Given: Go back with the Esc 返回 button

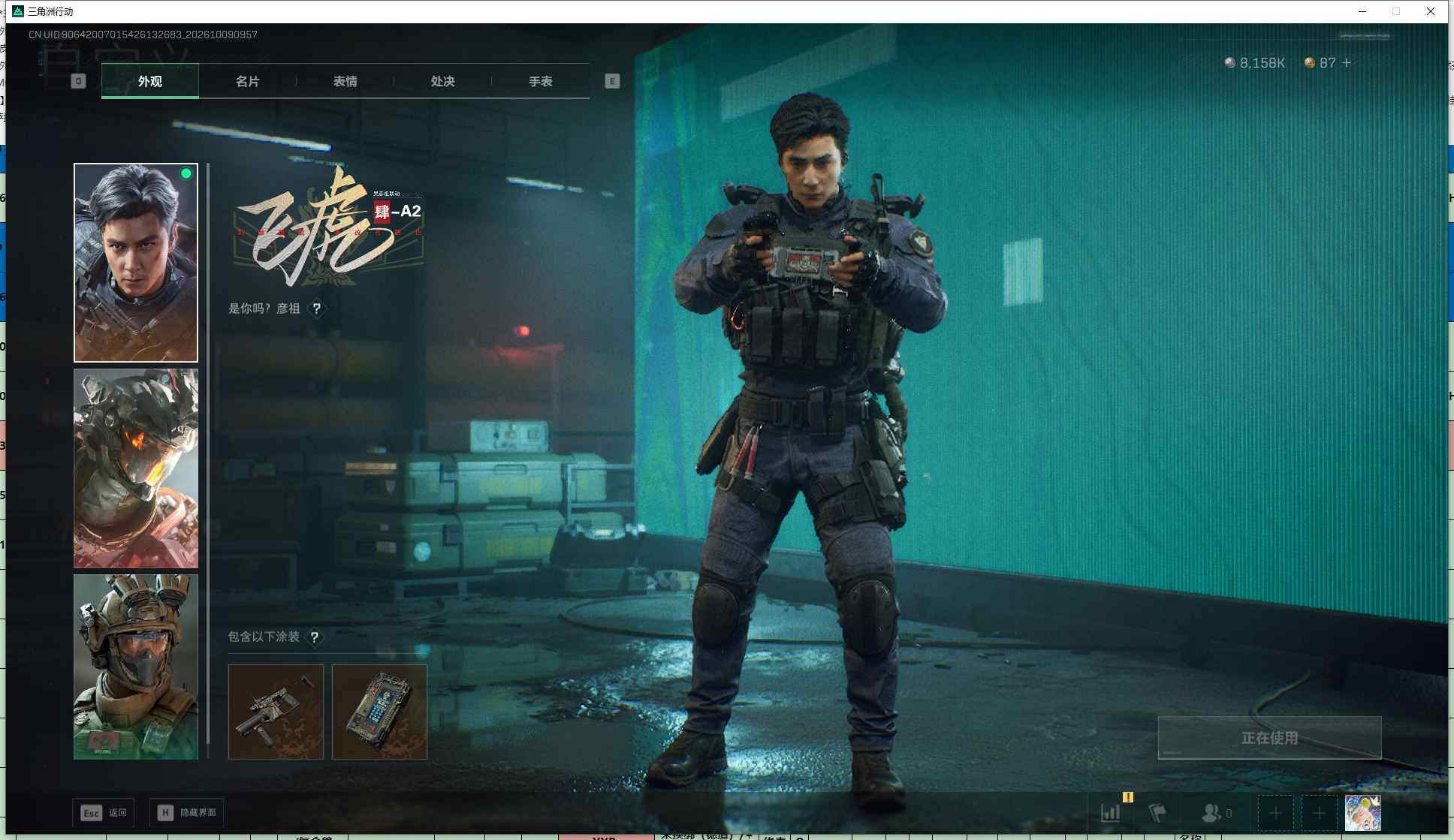Looking at the screenshot, I should coord(104,812).
